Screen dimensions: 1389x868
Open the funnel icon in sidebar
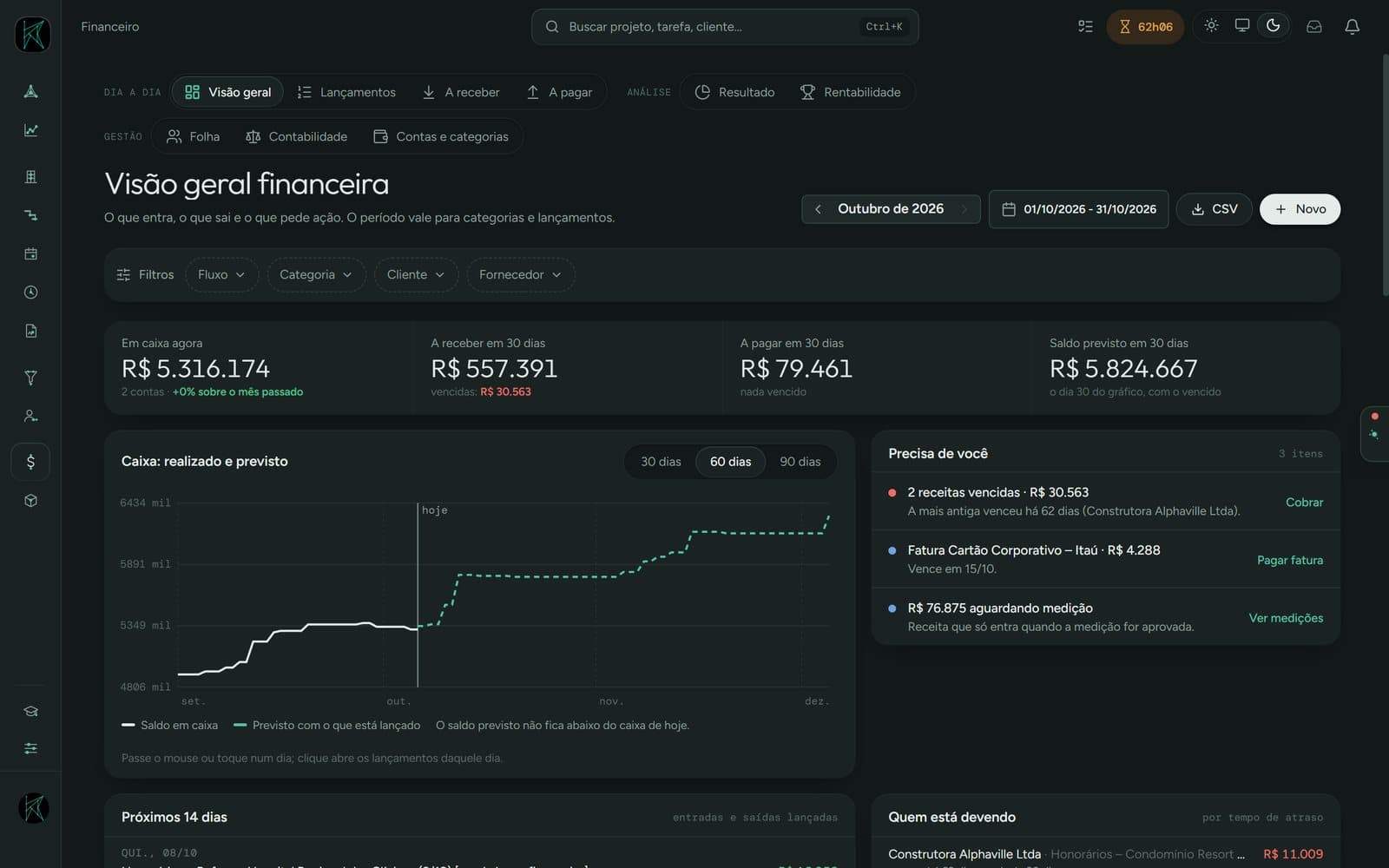30,378
